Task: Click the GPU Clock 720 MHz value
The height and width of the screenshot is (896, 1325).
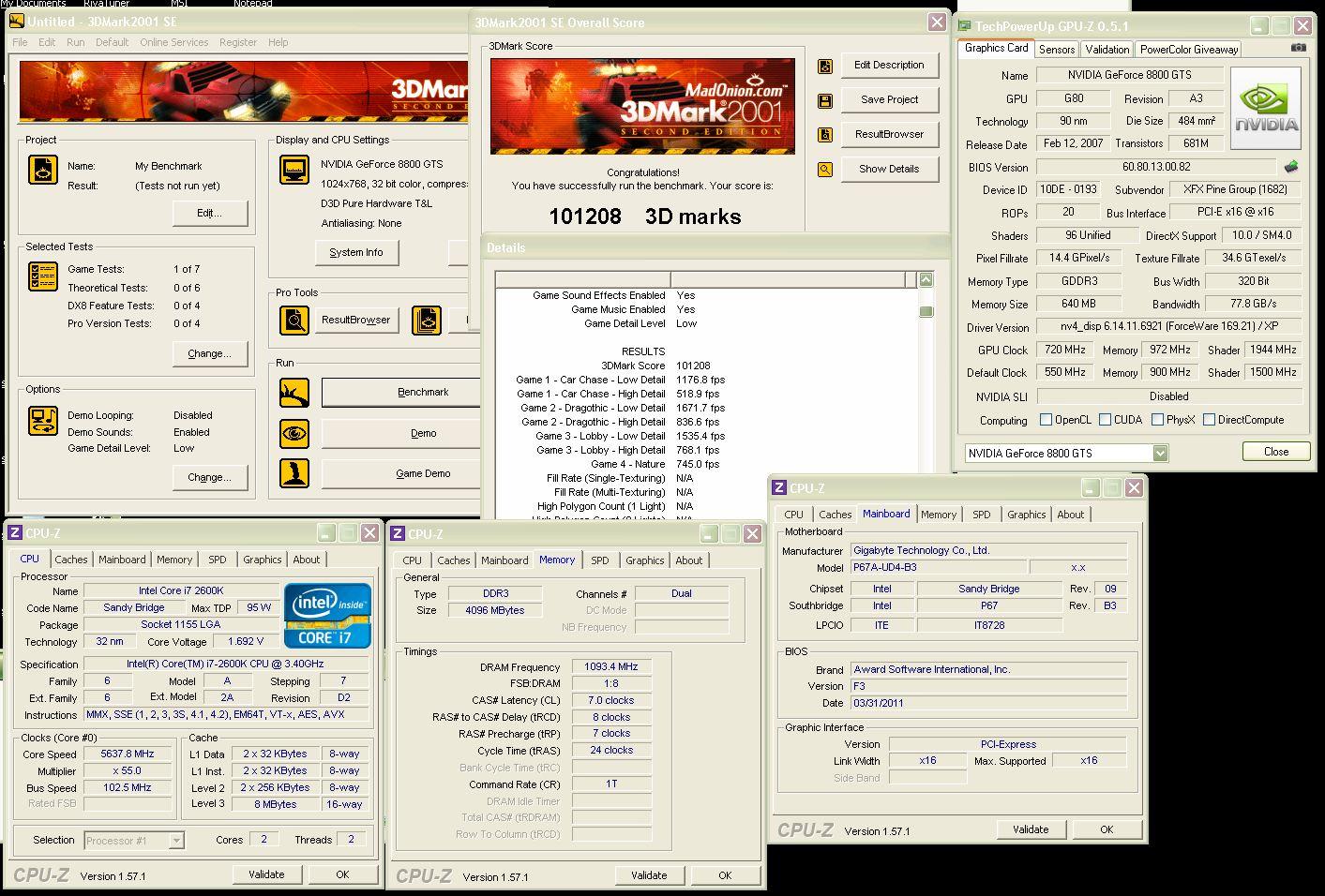Action: tap(1065, 350)
